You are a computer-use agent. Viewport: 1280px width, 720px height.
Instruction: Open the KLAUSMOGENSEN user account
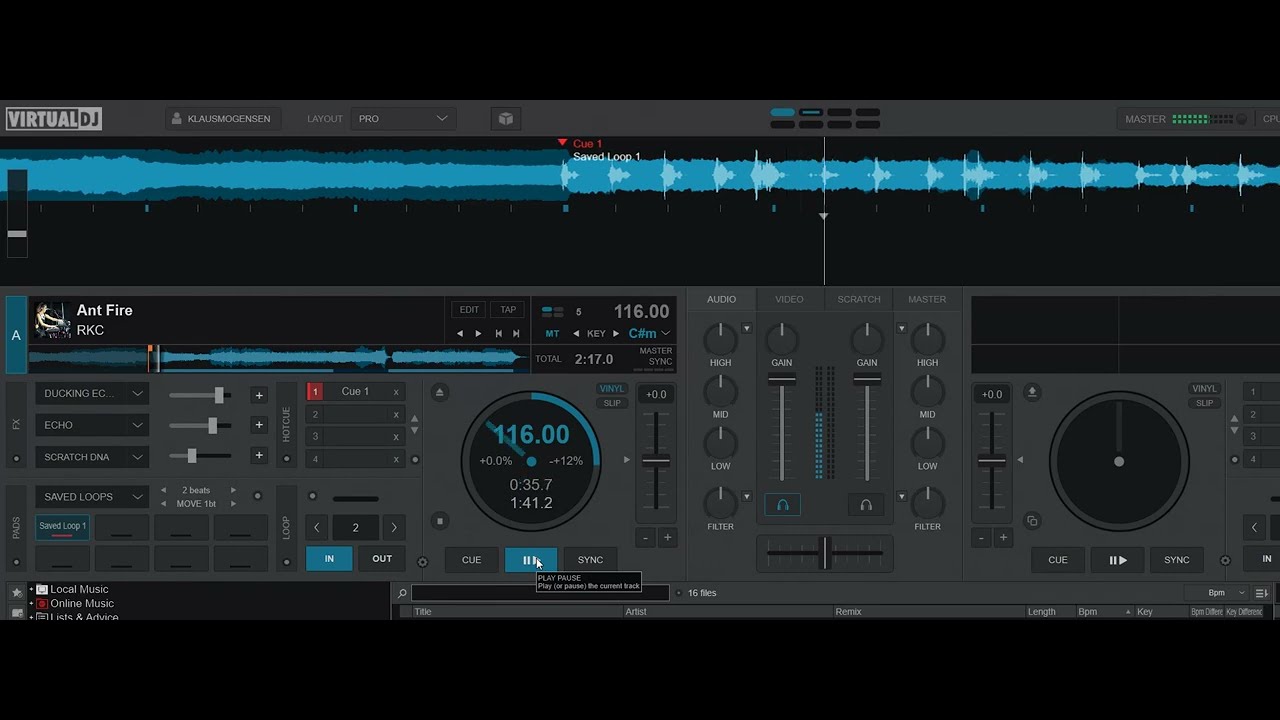point(223,119)
